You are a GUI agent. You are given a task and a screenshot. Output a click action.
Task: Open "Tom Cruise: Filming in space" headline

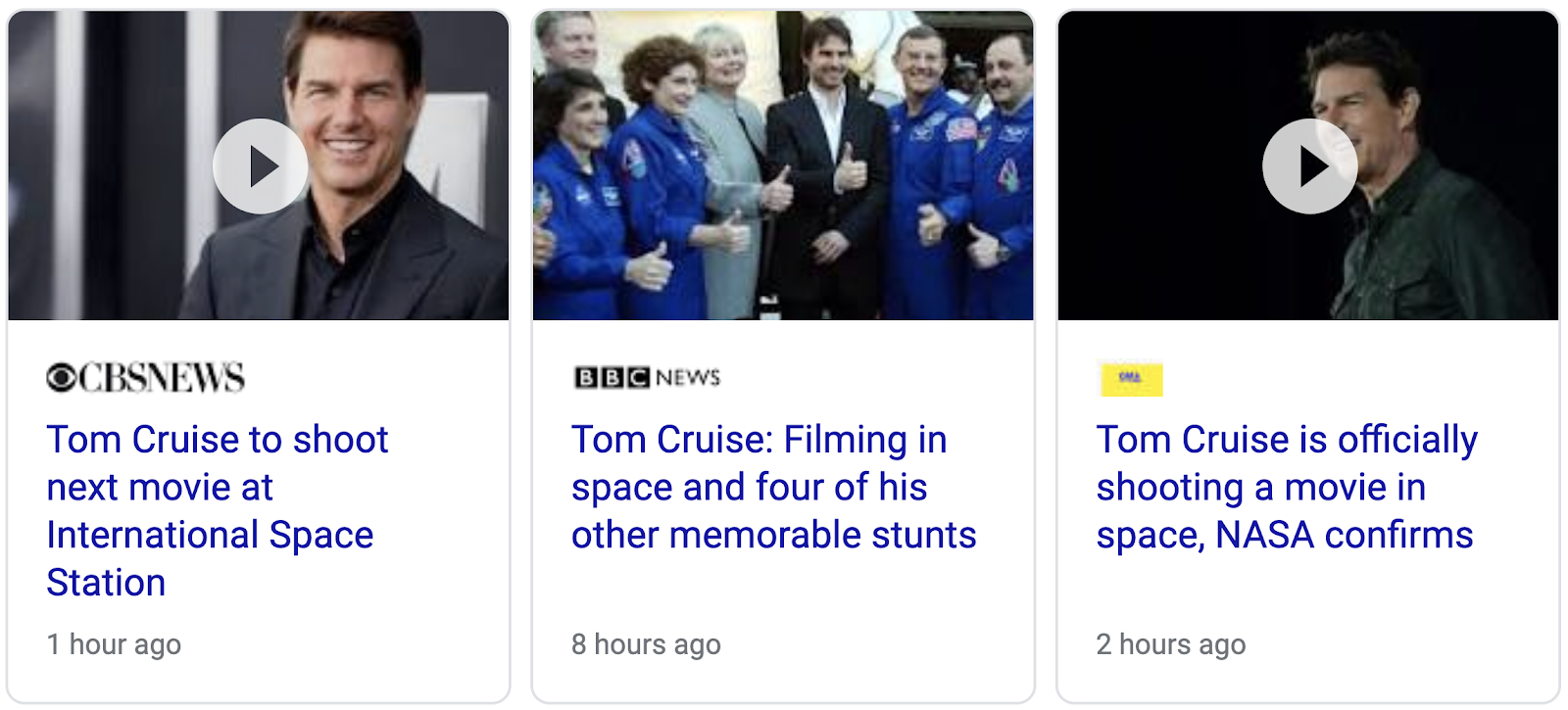pyautogui.click(x=759, y=440)
